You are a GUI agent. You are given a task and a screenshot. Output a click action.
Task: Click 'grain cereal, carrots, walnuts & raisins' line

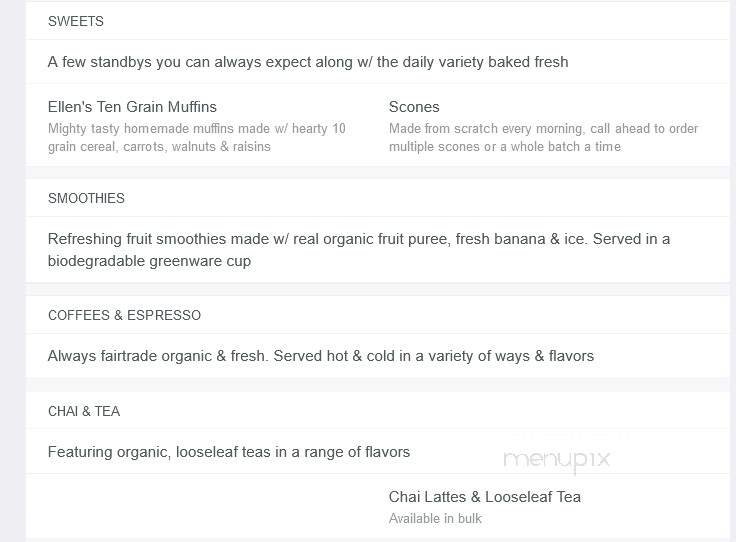159,147
